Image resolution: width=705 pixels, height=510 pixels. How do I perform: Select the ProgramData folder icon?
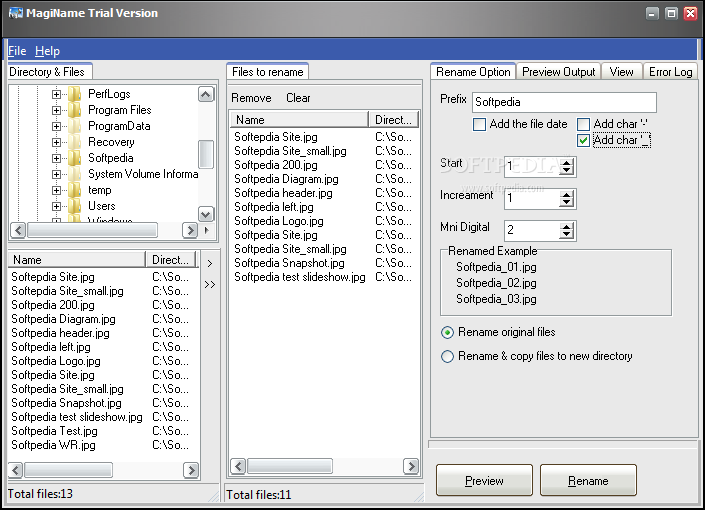pyautogui.click(x=75, y=126)
